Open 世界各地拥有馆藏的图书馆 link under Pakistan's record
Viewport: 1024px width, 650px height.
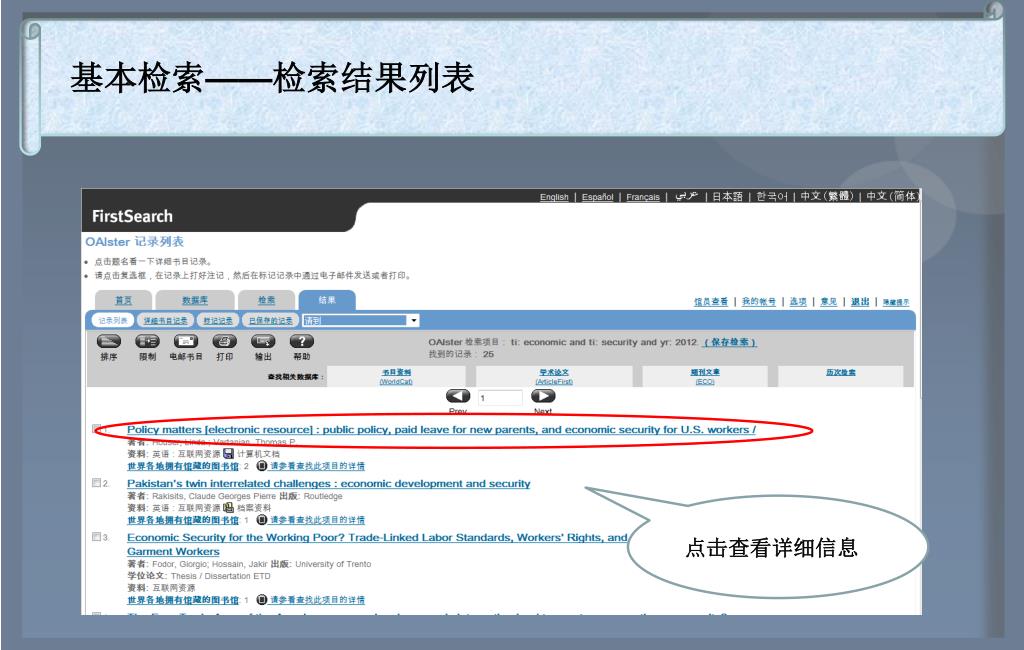[x=184, y=521]
